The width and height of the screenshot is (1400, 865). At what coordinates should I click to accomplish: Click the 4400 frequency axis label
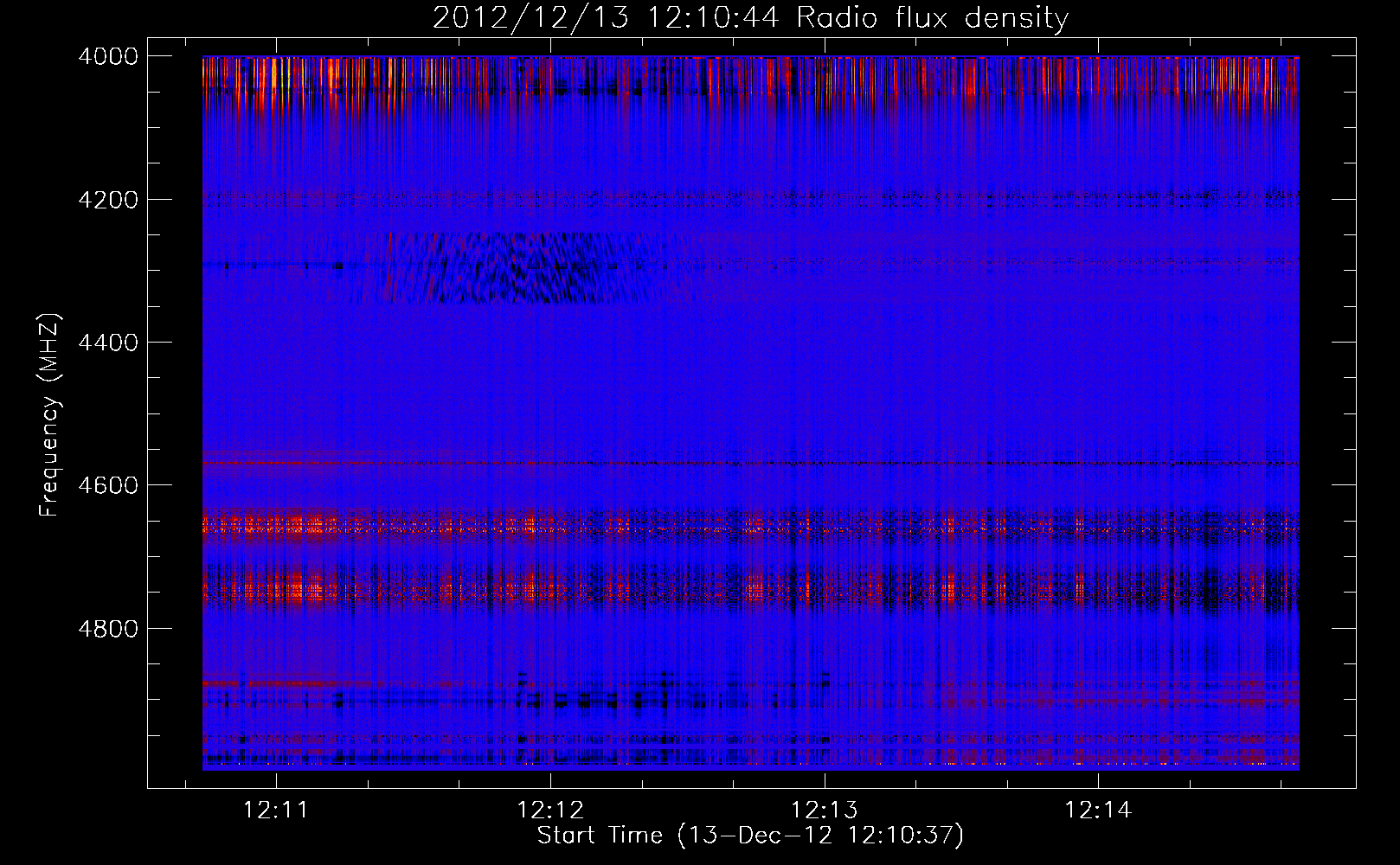108,343
